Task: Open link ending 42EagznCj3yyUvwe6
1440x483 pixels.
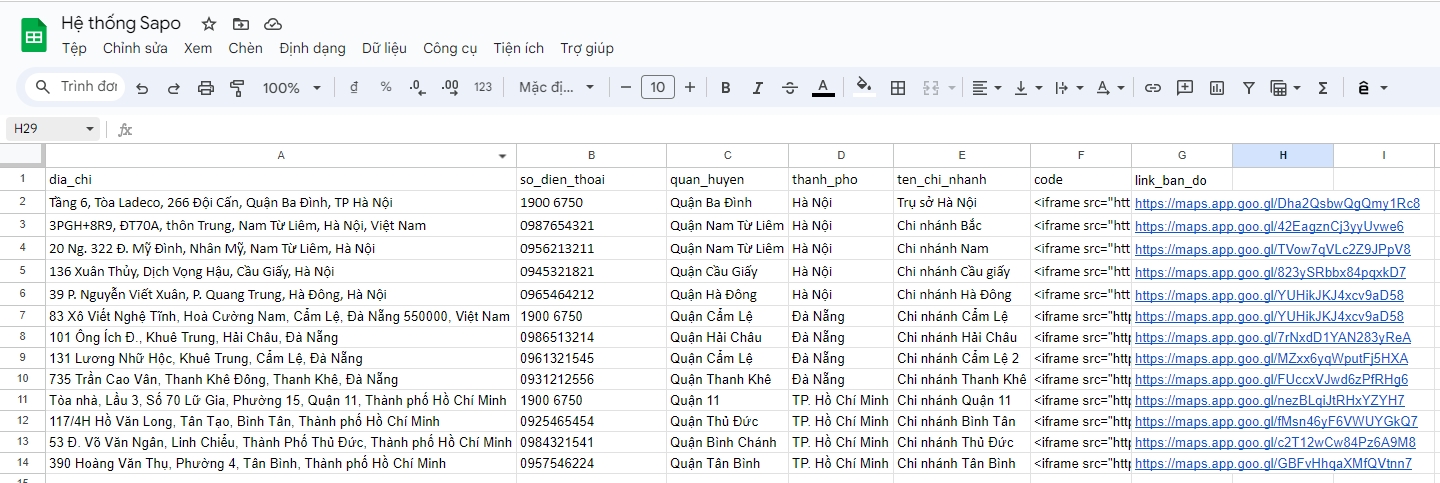Action: coord(1269,226)
